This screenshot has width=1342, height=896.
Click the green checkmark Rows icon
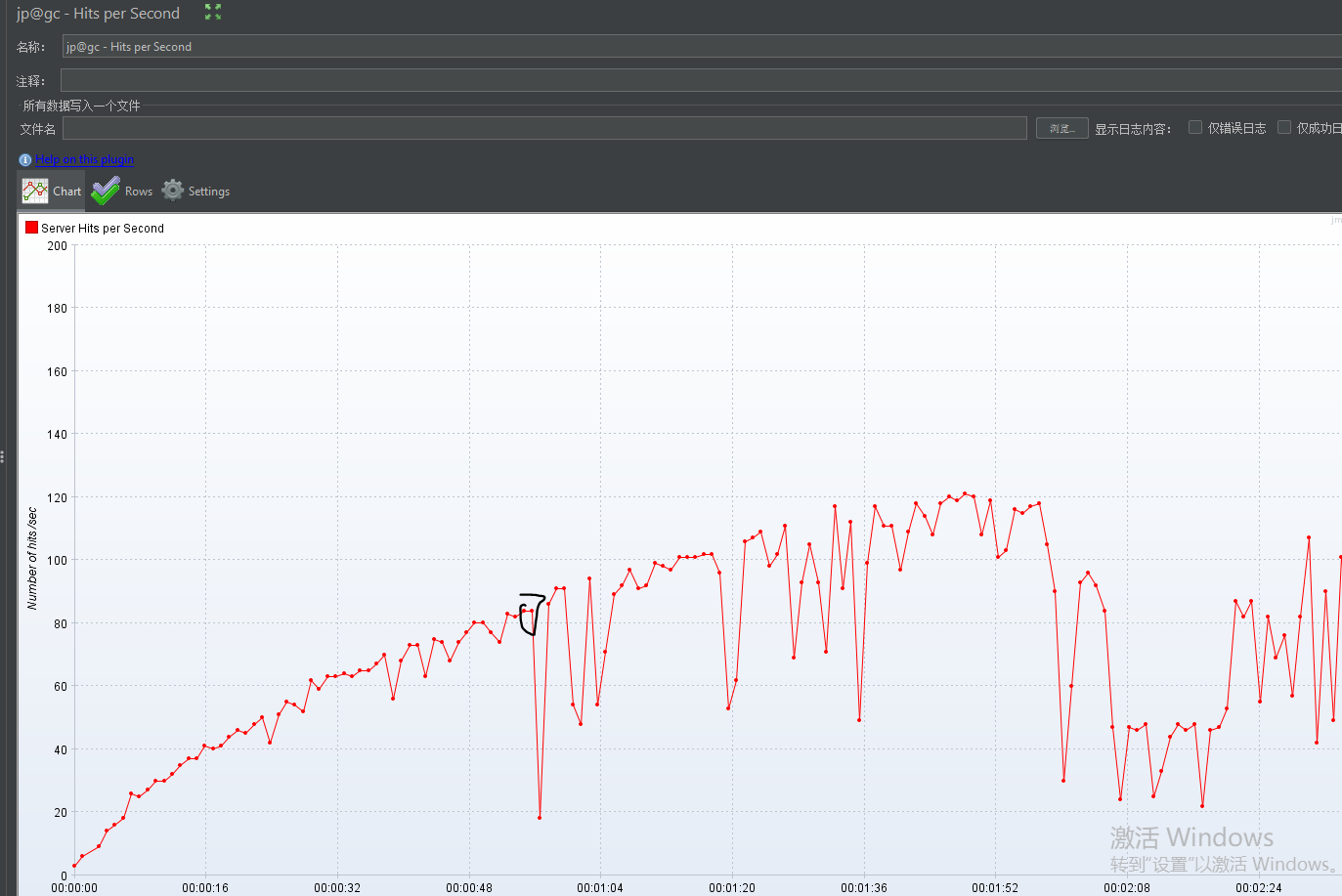click(x=106, y=191)
